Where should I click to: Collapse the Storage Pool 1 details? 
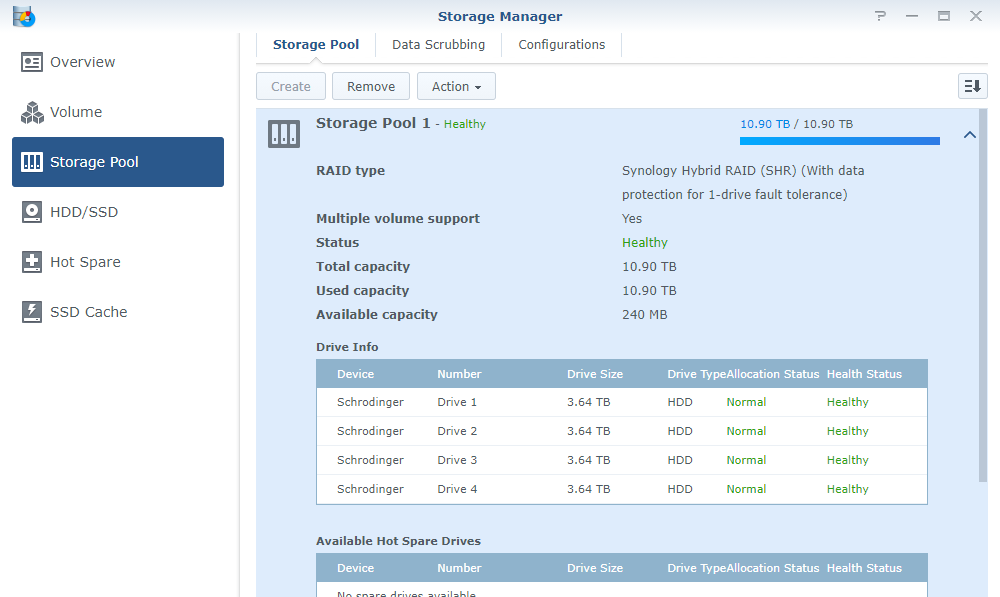click(x=969, y=135)
